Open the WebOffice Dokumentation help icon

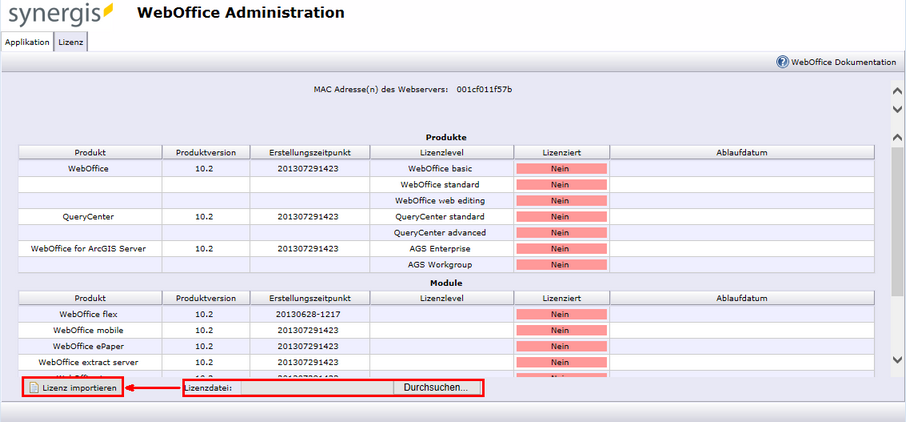(782, 62)
